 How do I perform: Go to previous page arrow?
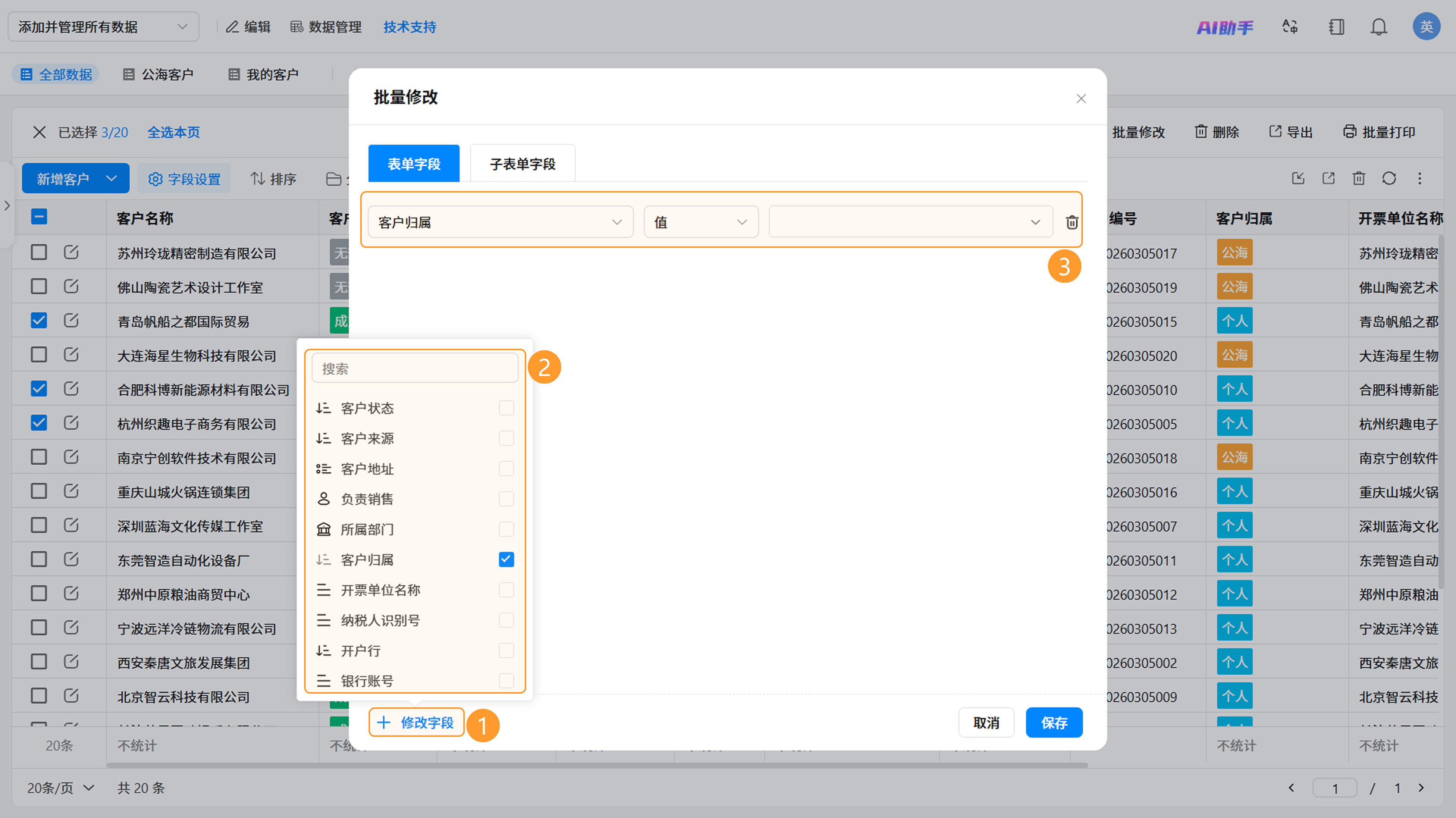[x=1291, y=788]
